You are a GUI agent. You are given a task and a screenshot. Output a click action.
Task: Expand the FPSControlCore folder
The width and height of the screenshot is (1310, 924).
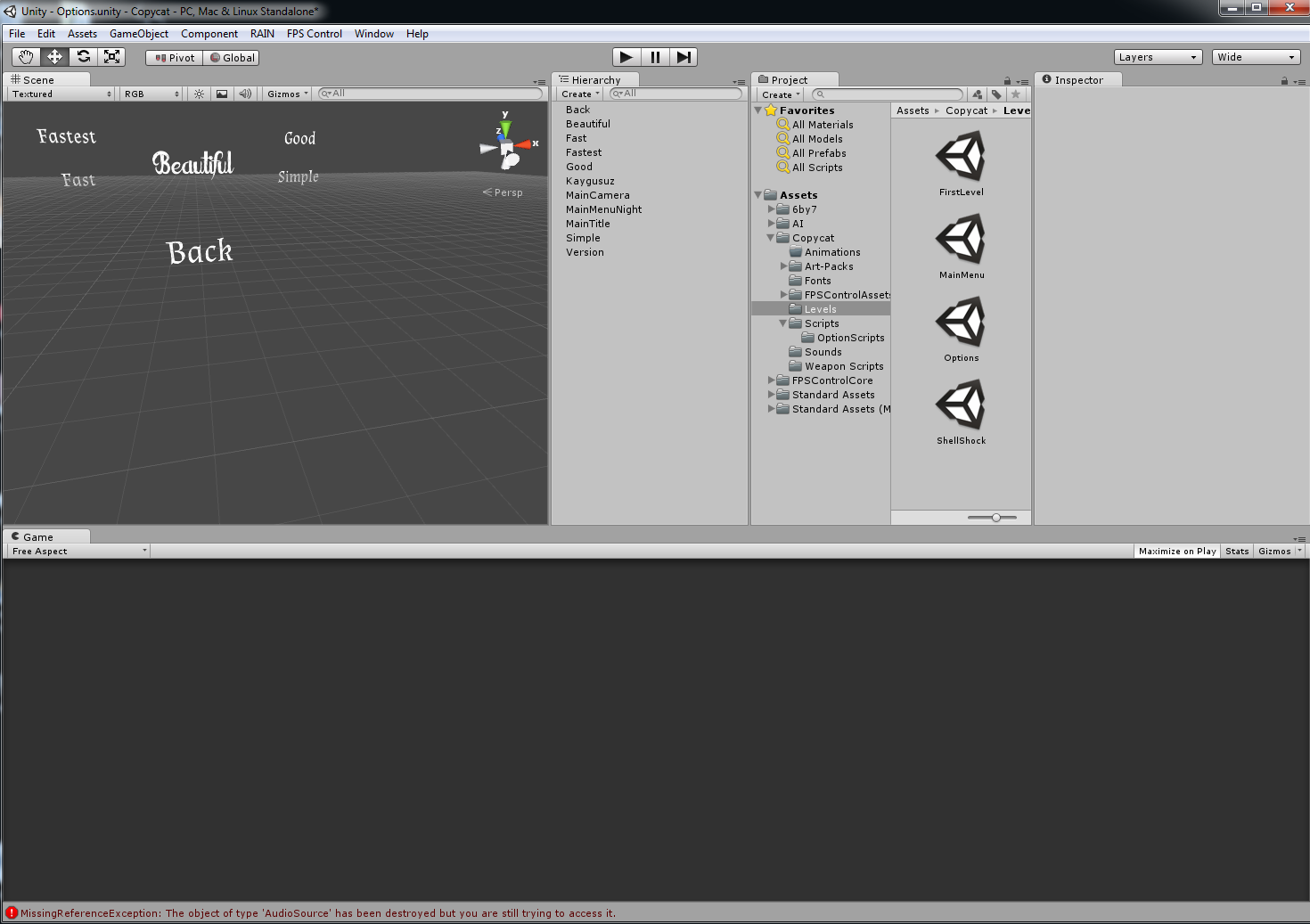click(x=772, y=380)
